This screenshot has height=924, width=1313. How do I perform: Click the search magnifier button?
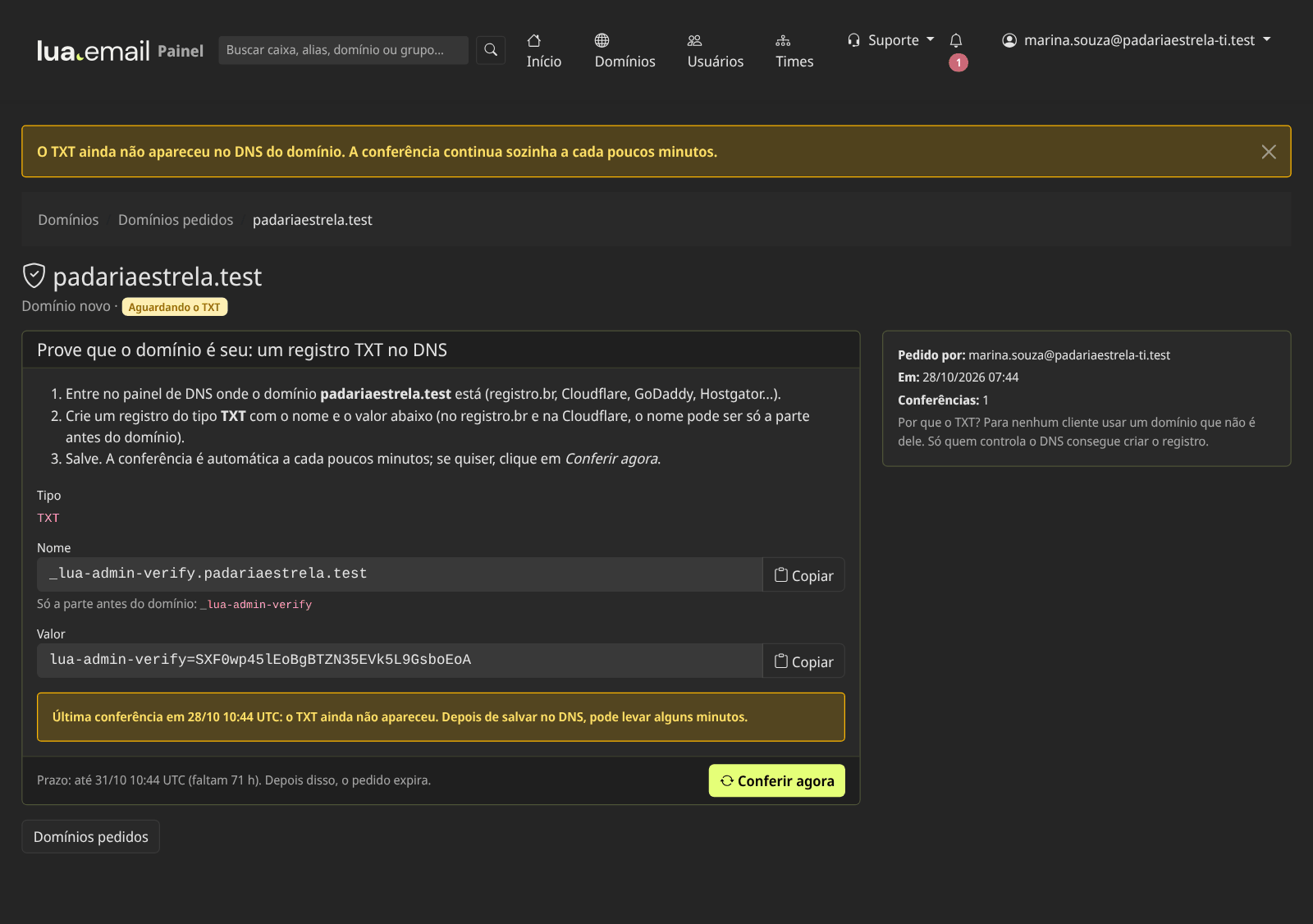(491, 50)
